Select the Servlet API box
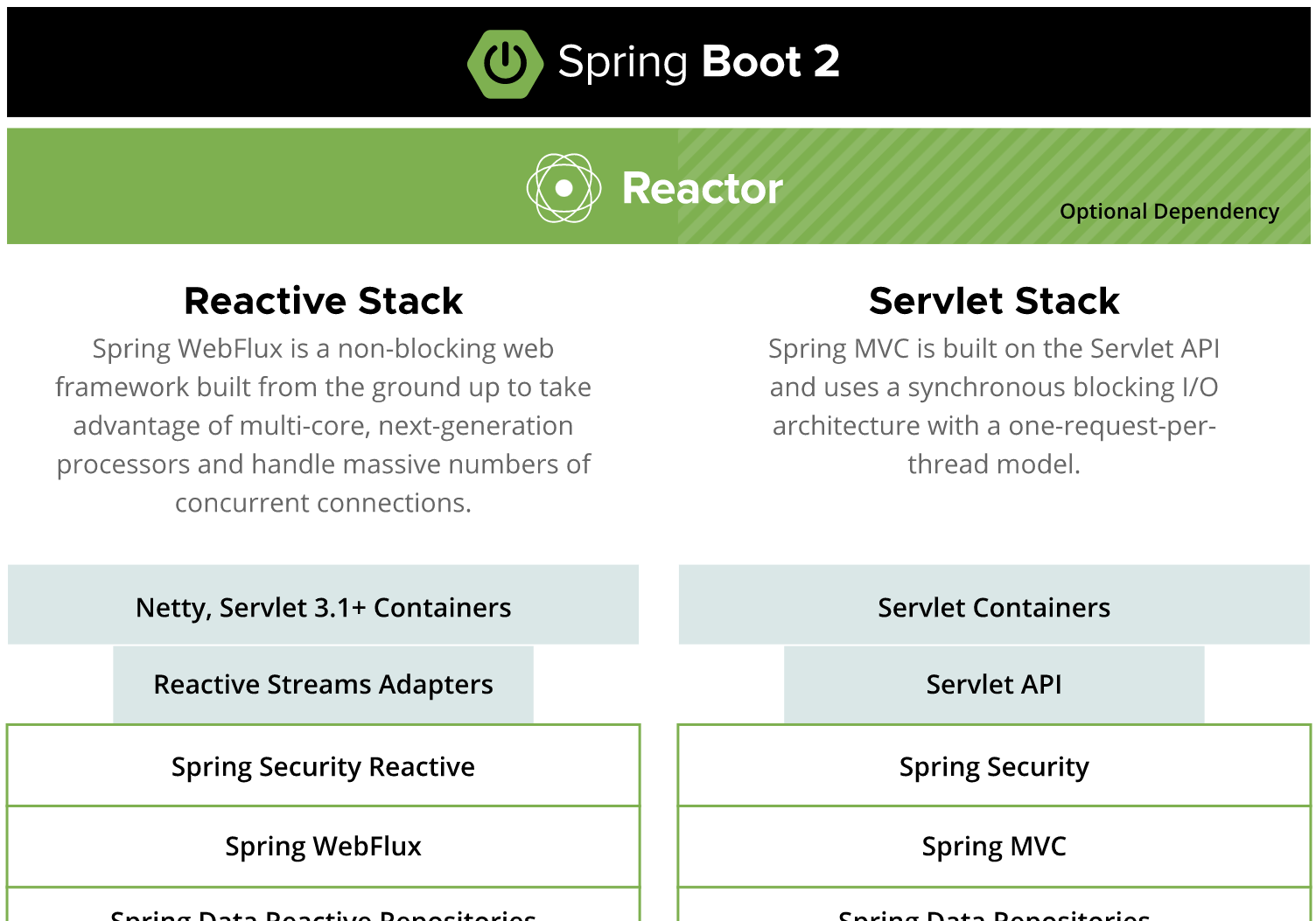 tap(994, 685)
